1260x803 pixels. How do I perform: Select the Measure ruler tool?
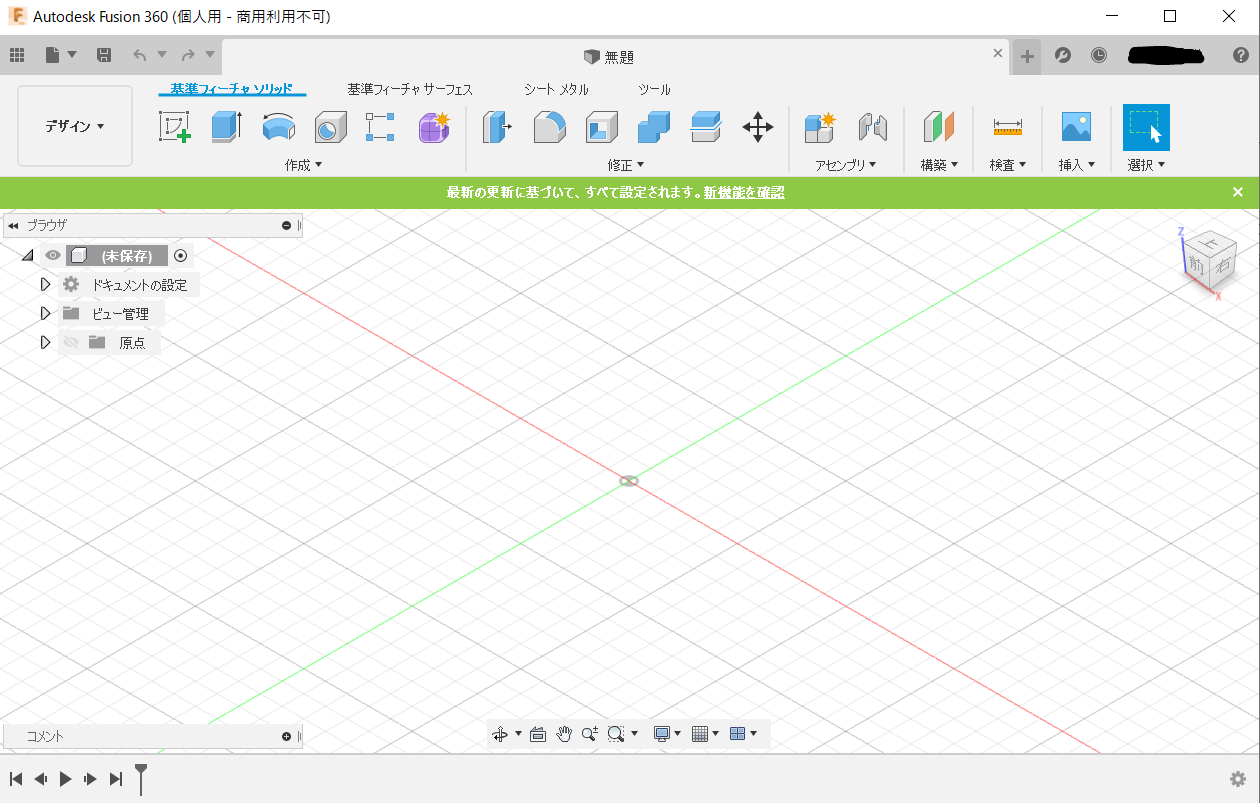pyautogui.click(x=1008, y=127)
